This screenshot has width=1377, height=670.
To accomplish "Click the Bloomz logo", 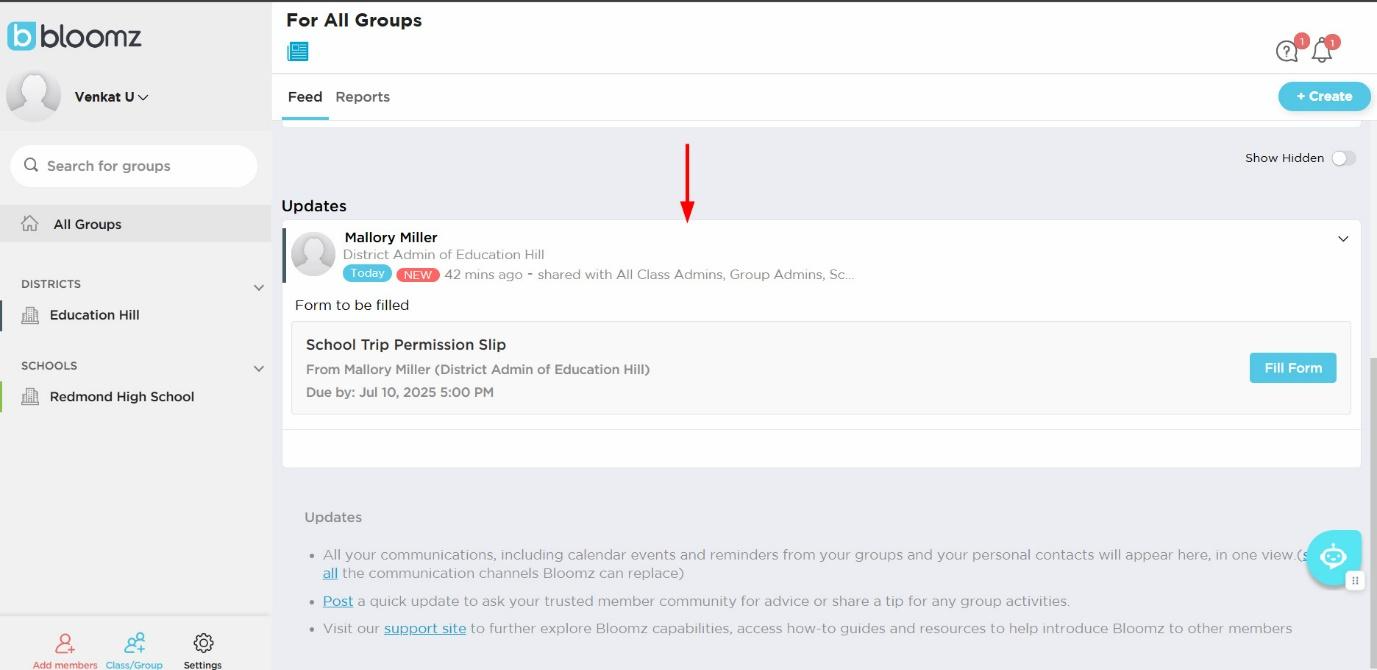I will click(74, 37).
